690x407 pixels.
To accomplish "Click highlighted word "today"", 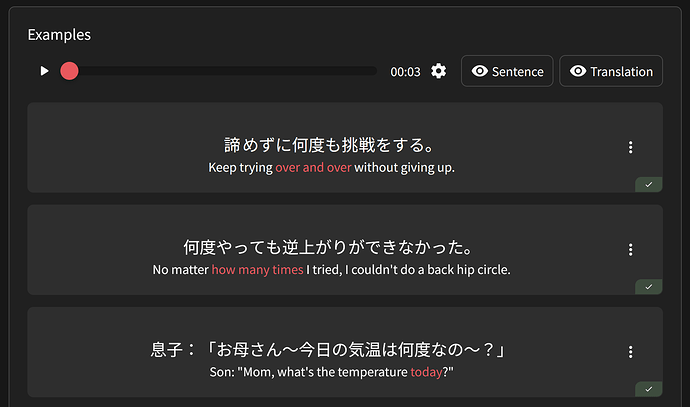I will click(x=427, y=372).
